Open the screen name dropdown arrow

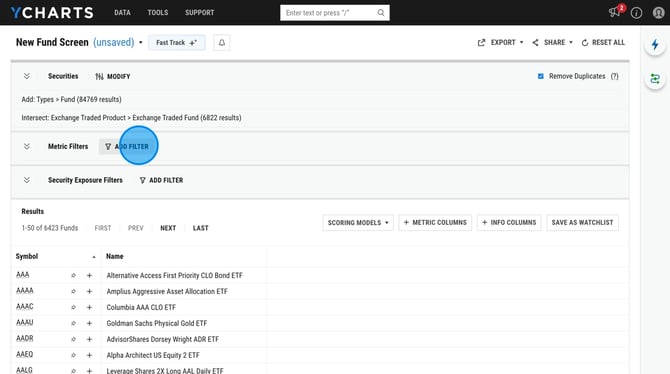point(141,42)
